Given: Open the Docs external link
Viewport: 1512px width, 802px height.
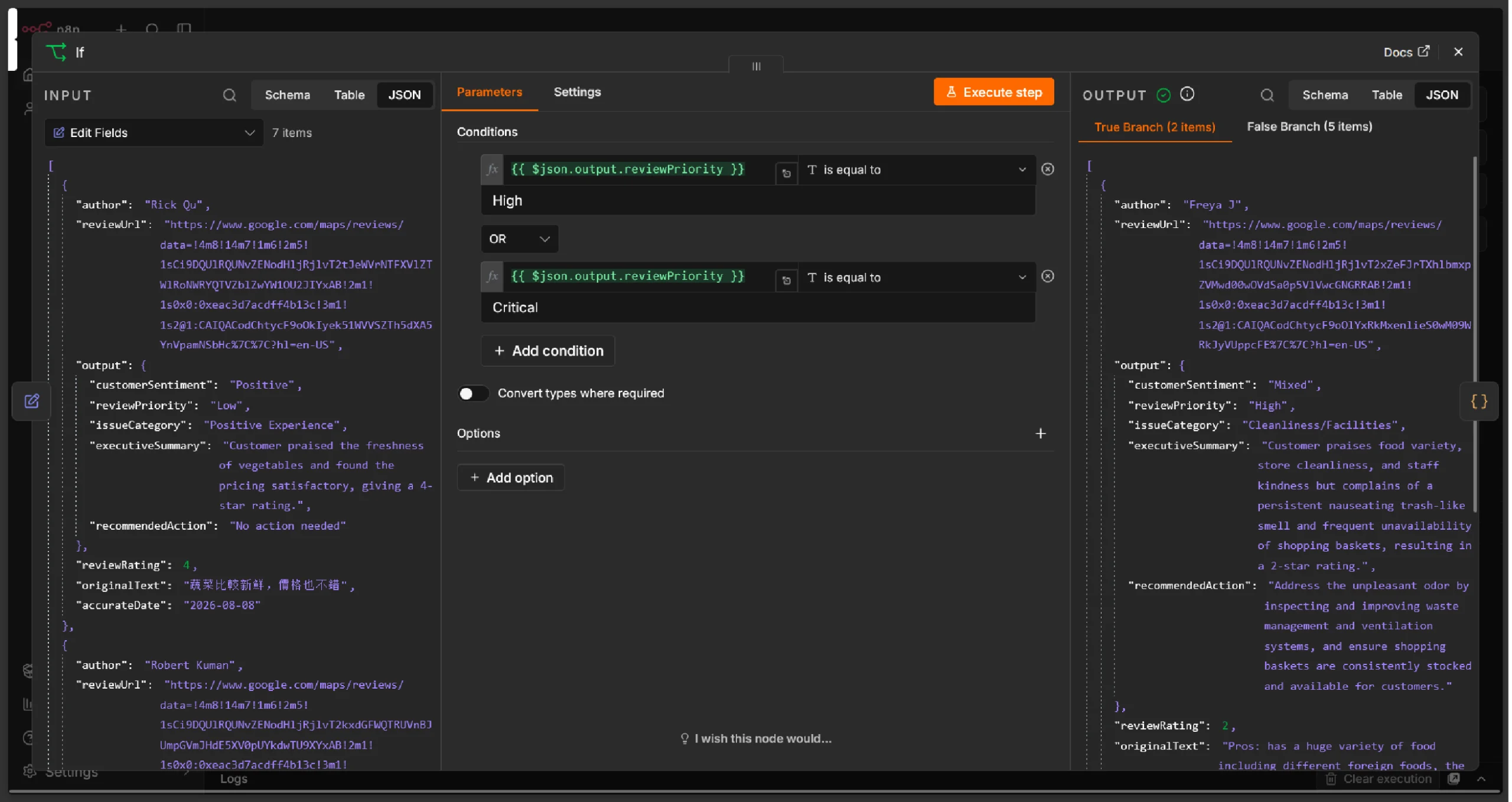Looking at the screenshot, I should pyautogui.click(x=1406, y=52).
